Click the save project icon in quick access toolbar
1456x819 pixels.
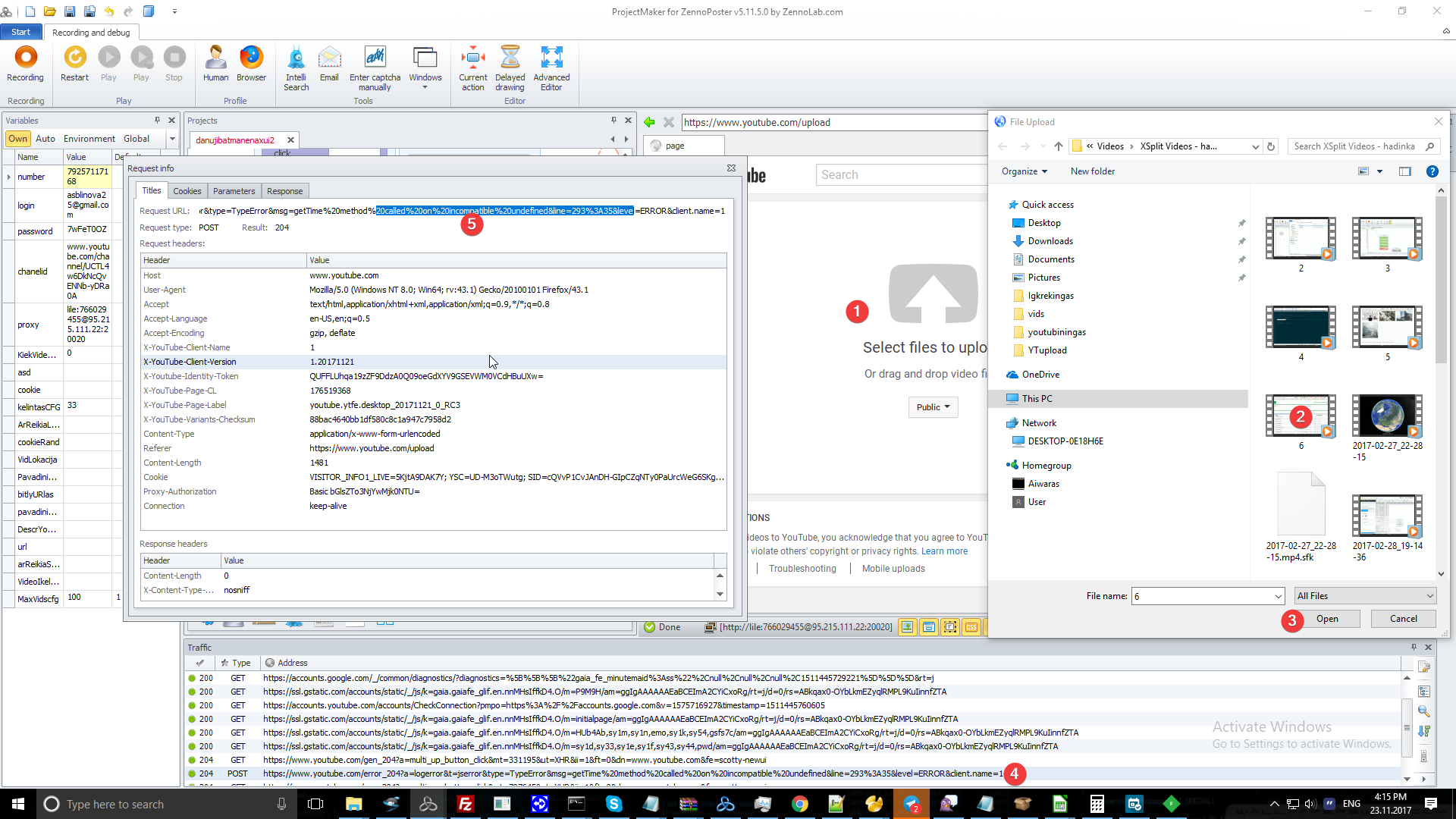(x=69, y=11)
